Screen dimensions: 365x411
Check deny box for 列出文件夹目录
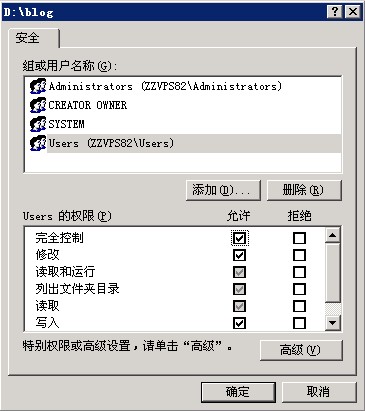pyautogui.click(x=299, y=289)
